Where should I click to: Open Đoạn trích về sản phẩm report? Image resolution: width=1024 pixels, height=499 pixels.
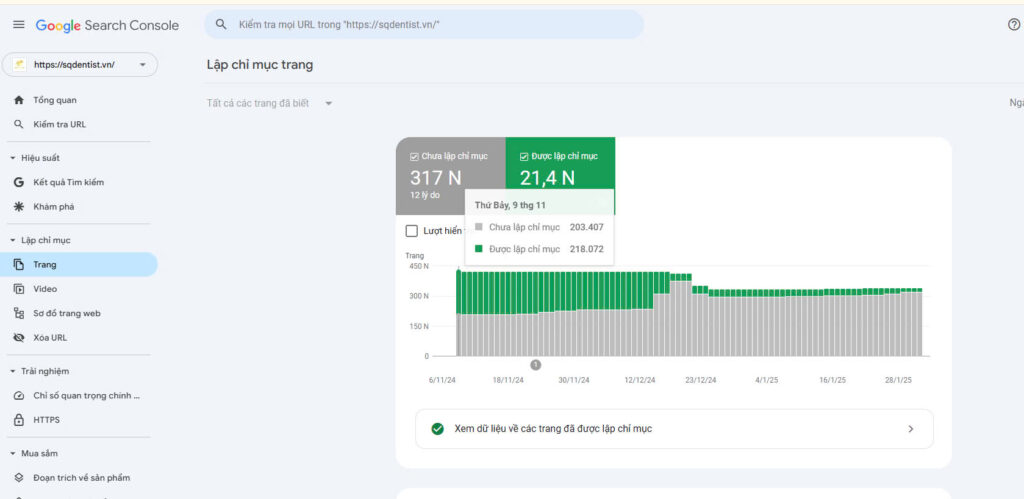pos(81,478)
